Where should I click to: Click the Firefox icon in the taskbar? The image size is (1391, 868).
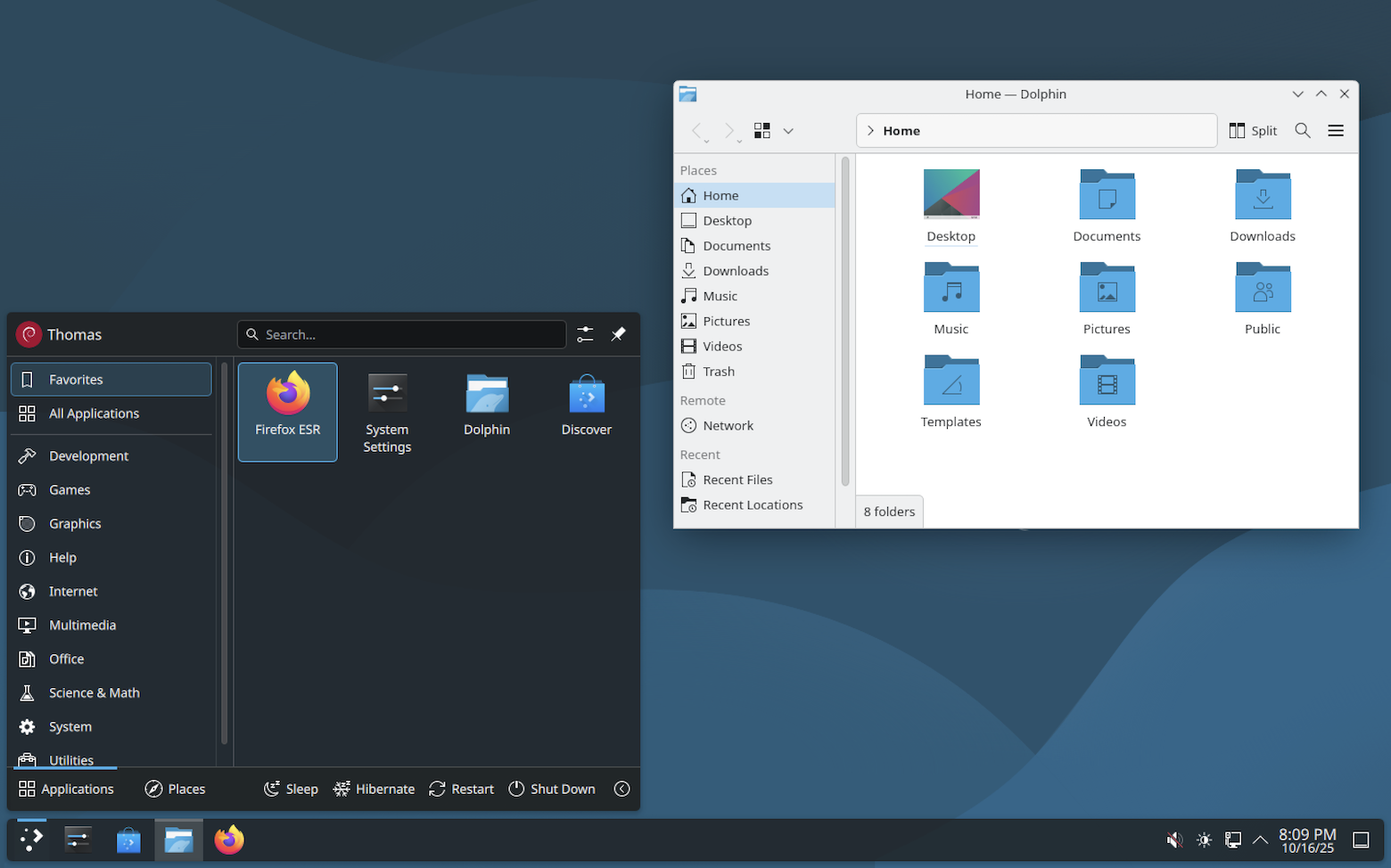click(229, 839)
